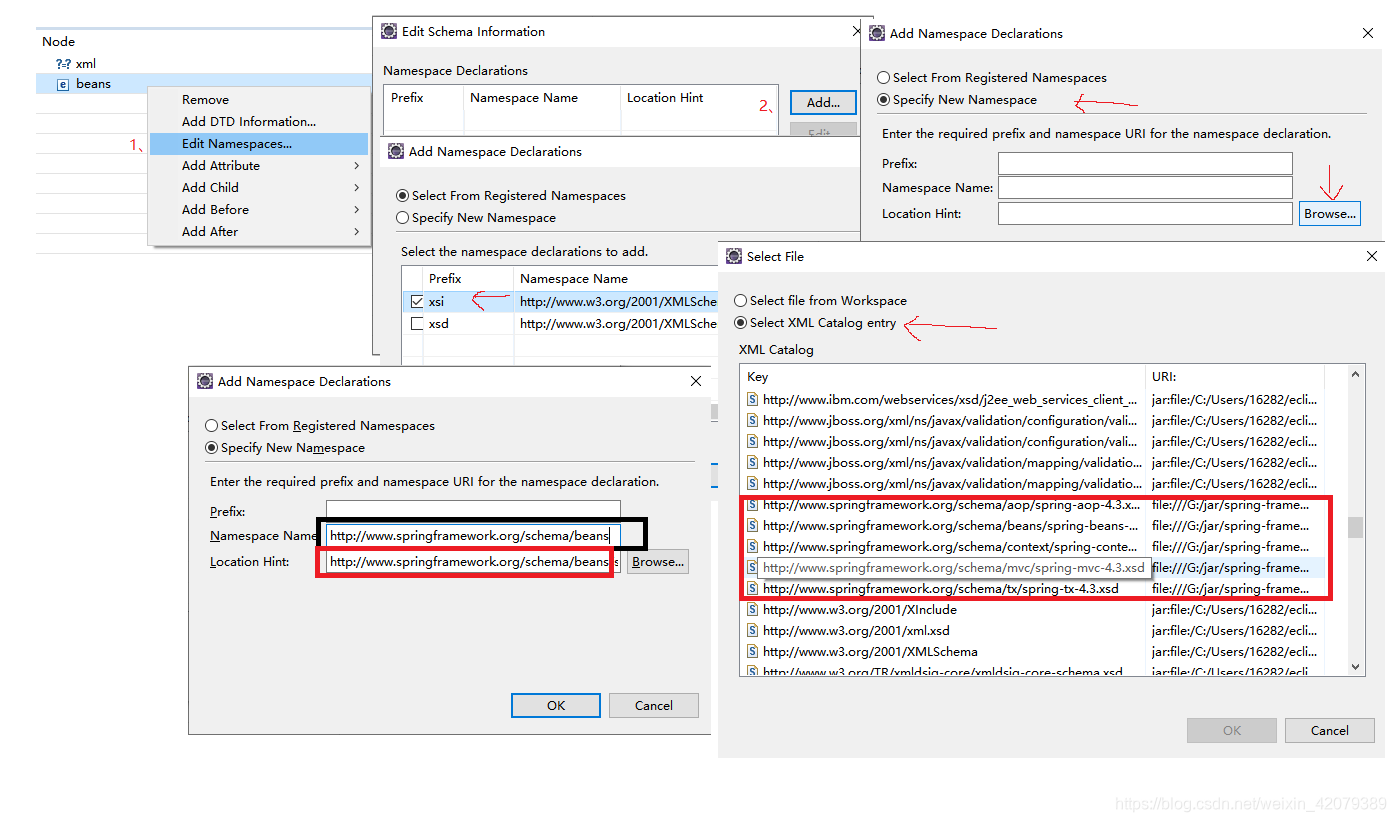Click the empty Prefix field beside Browse dialog

coord(1145,163)
